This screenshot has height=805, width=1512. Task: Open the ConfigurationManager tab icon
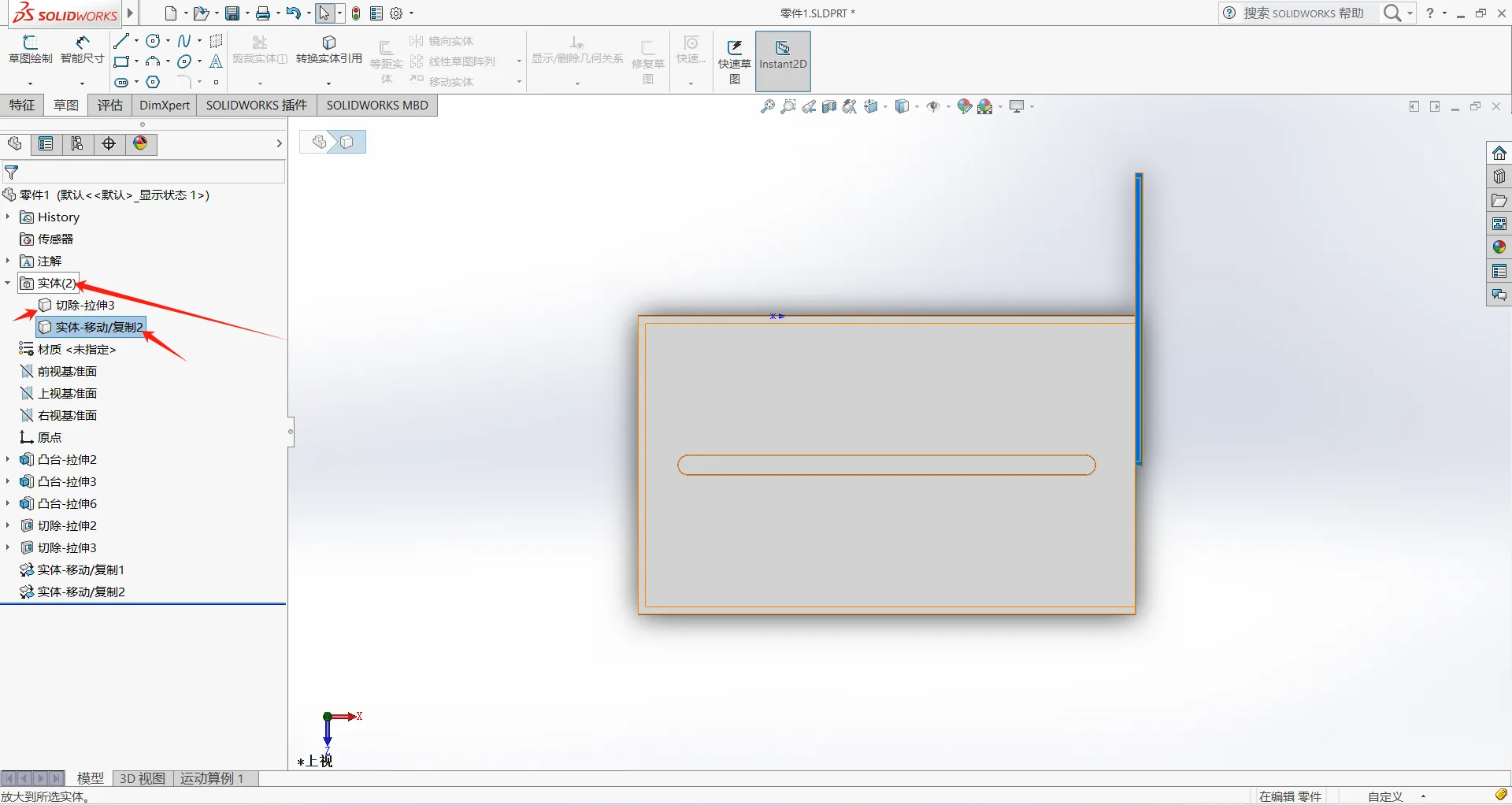77,143
